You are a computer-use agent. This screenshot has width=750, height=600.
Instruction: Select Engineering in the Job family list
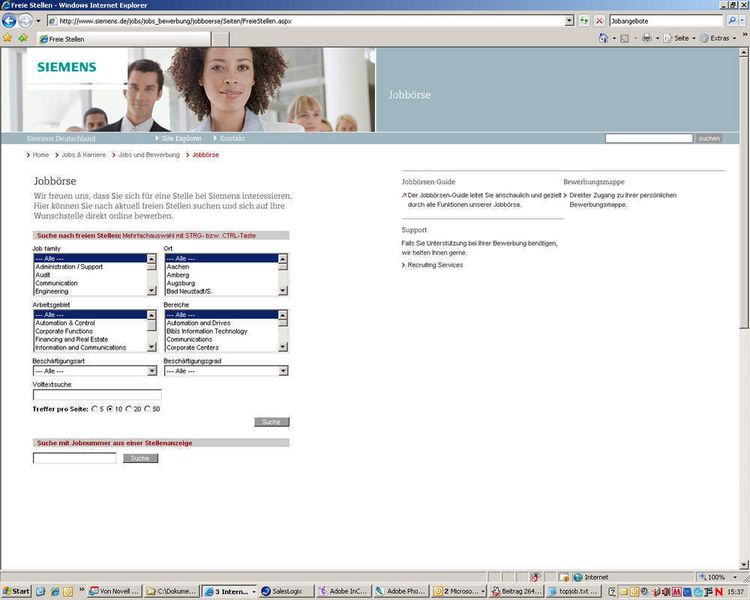coord(90,291)
